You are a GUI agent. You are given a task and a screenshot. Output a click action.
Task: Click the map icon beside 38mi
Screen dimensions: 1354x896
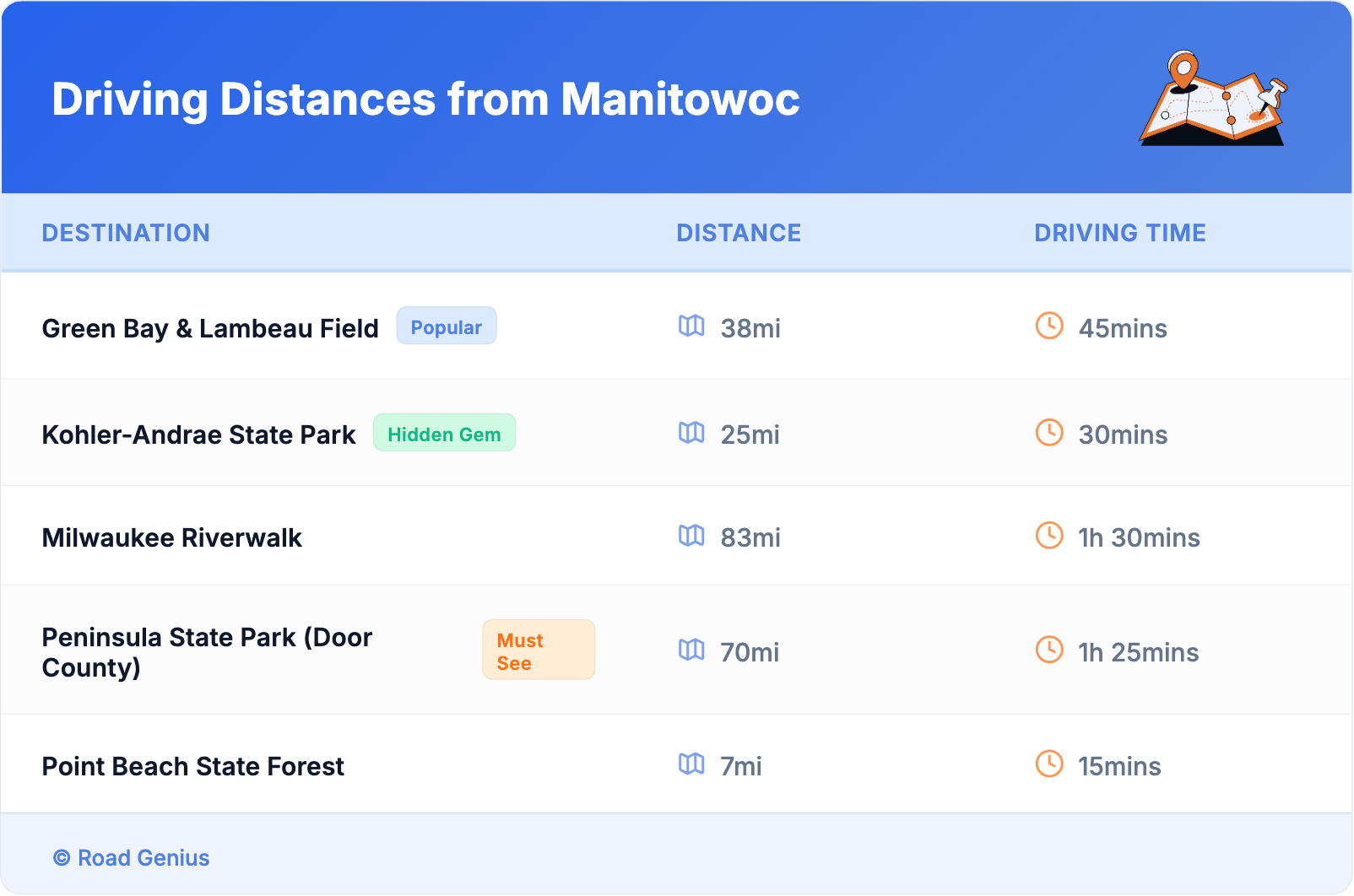pyautogui.click(x=691, y=326)
